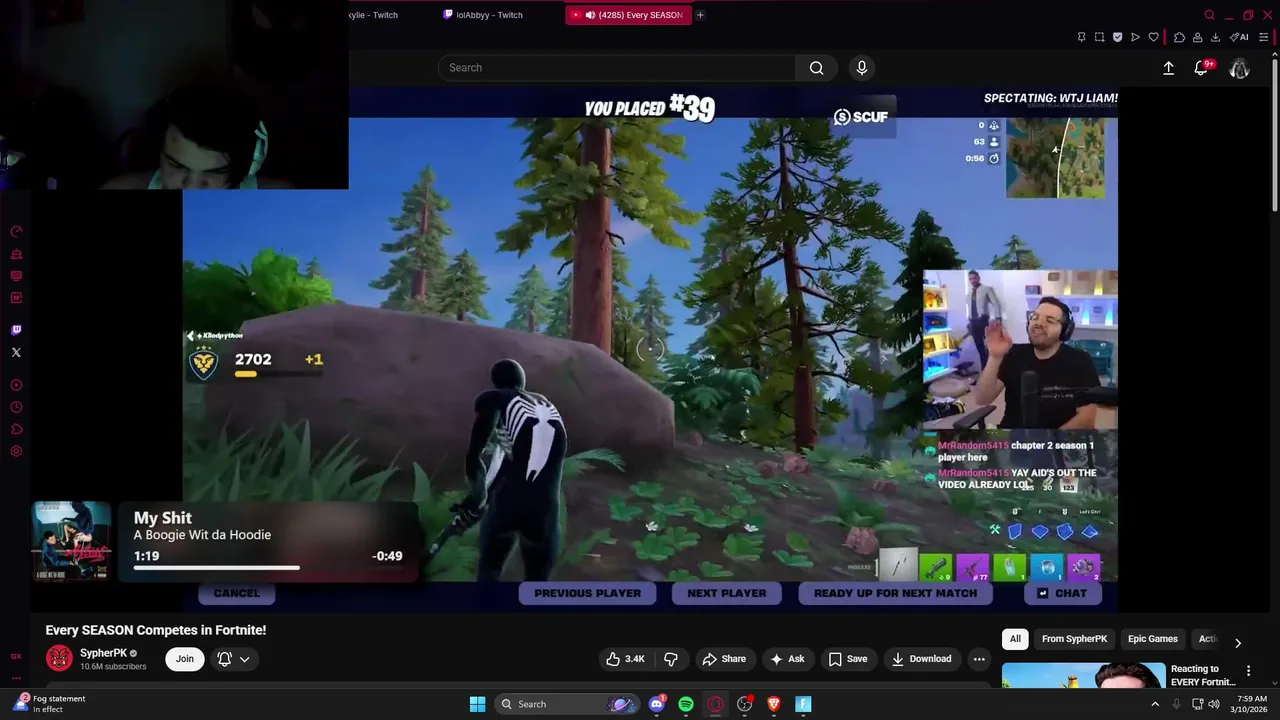Open the Fog statement weather widget
Screen dimensions: 1280x720
coord(50,704)
